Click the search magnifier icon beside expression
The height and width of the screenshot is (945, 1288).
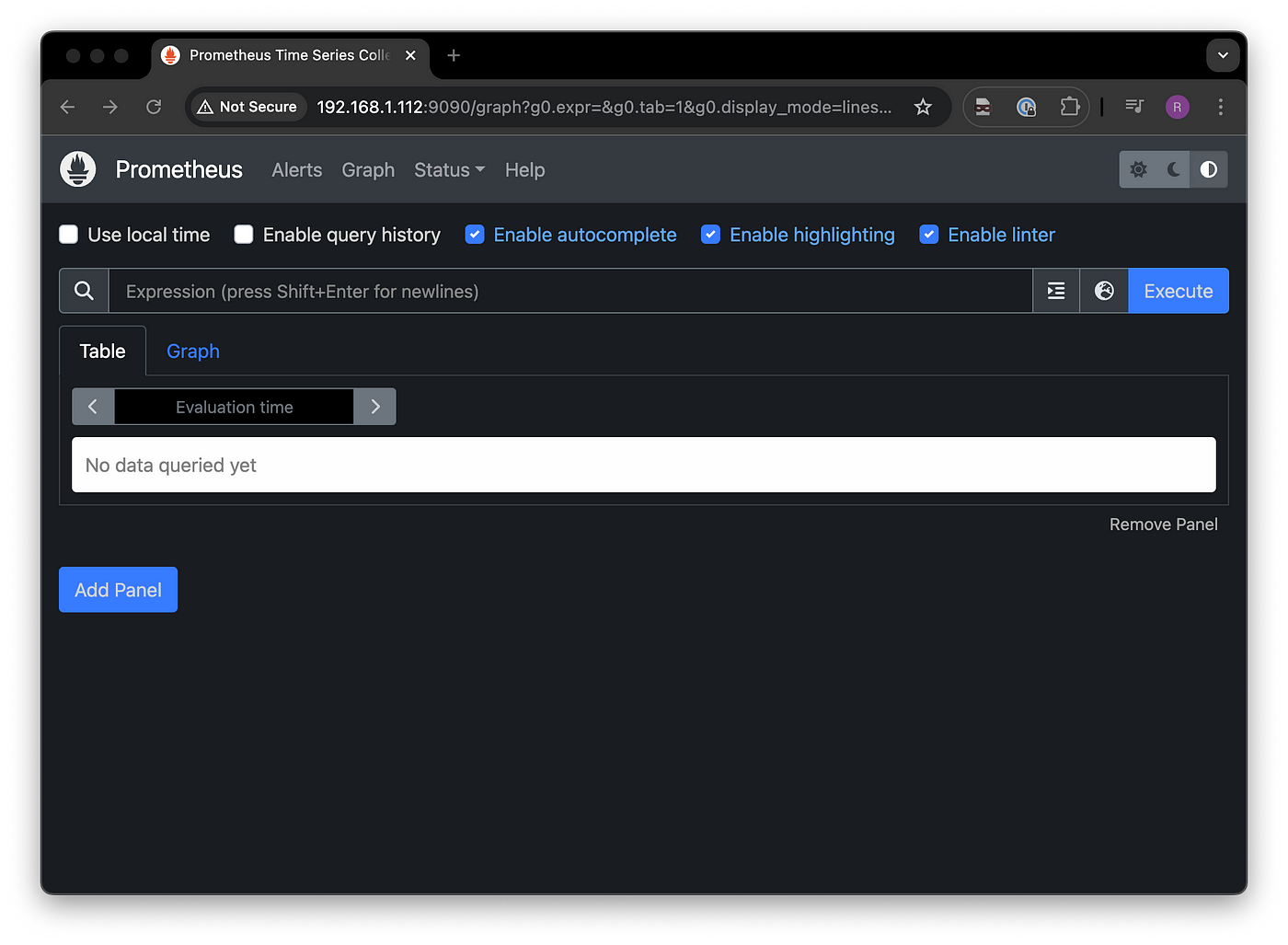(84, 291)
